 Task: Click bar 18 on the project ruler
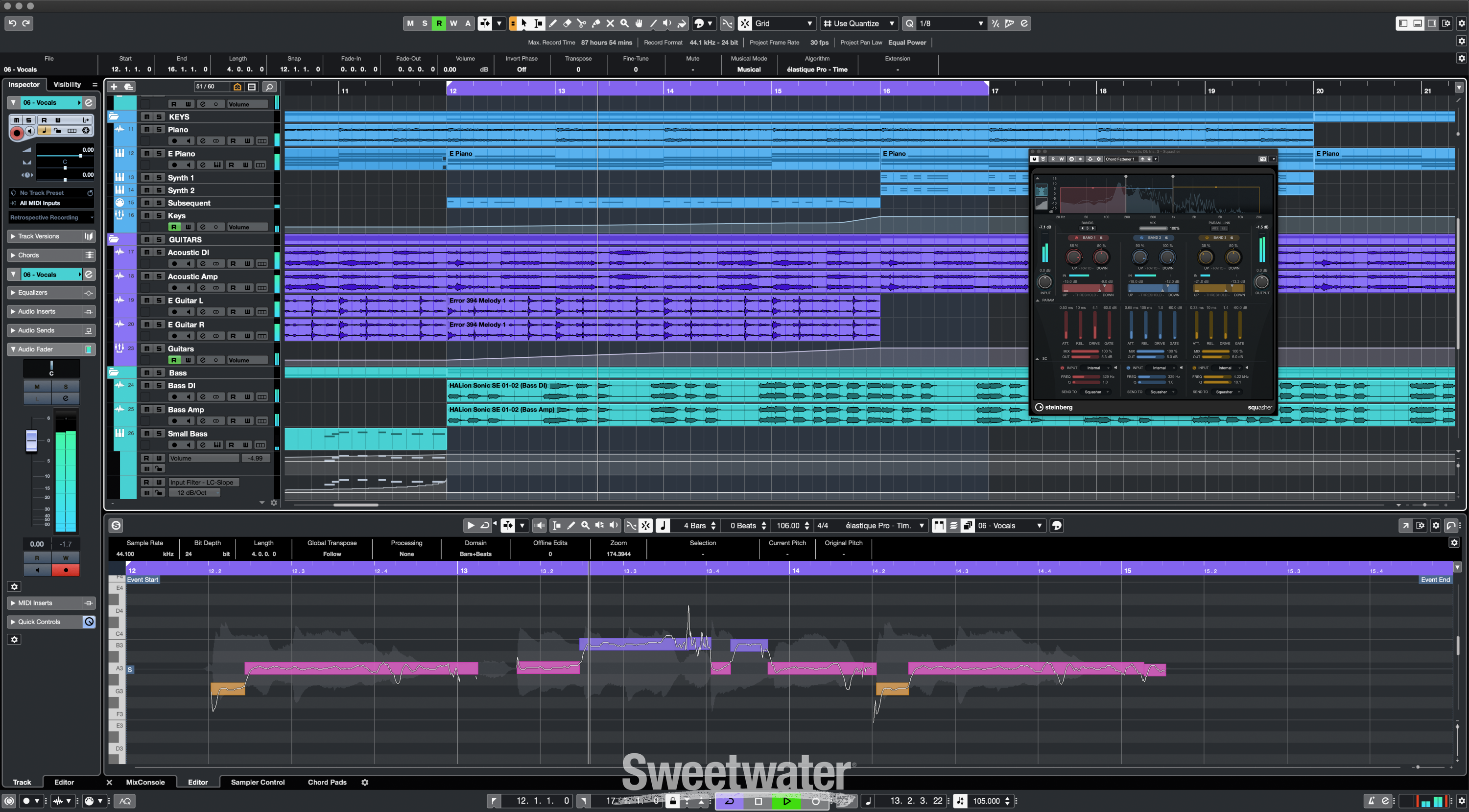[x=1103, y=91]
